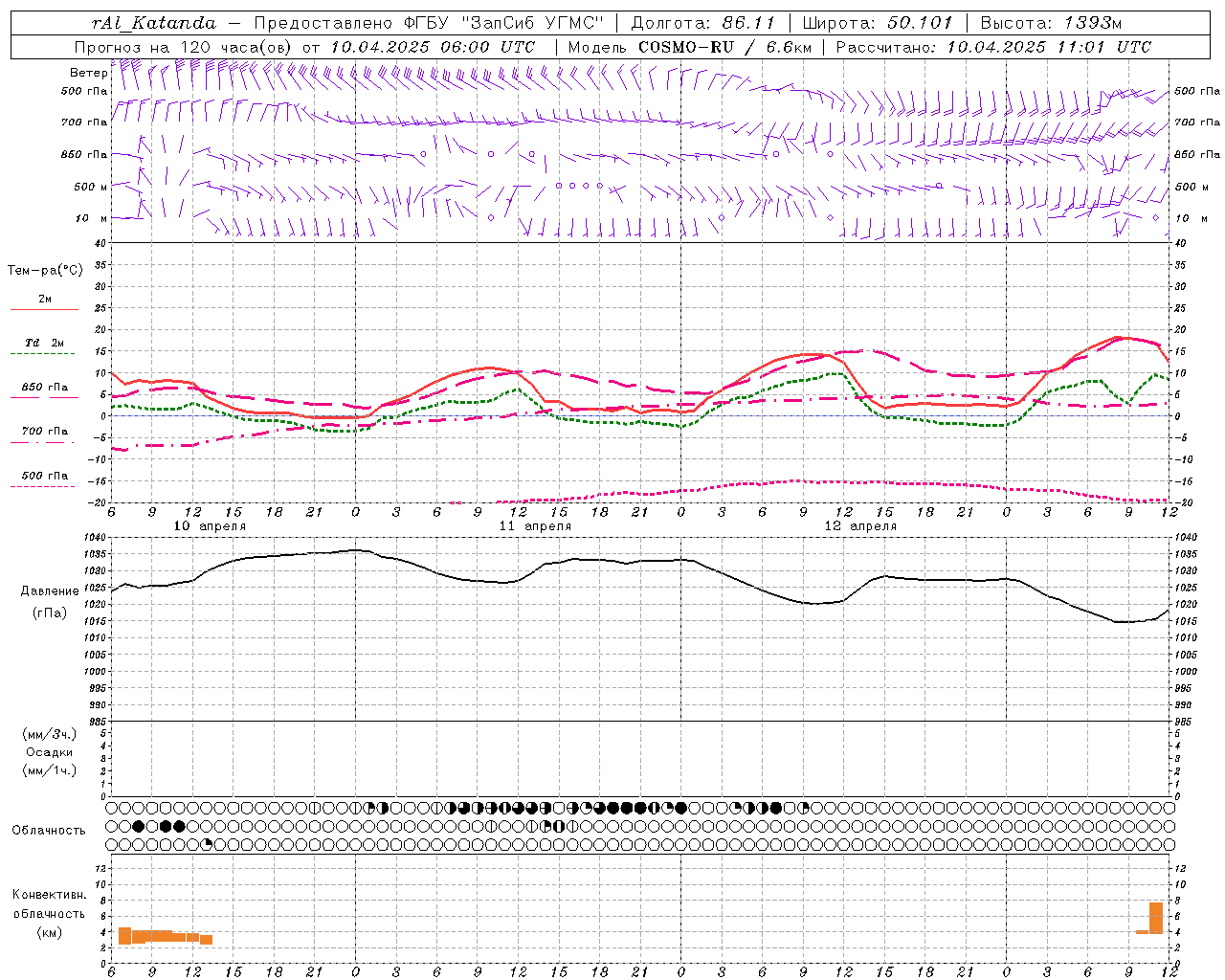Click the '(мм/3ч.)' precipitation unit label

(x=50, y=734)
